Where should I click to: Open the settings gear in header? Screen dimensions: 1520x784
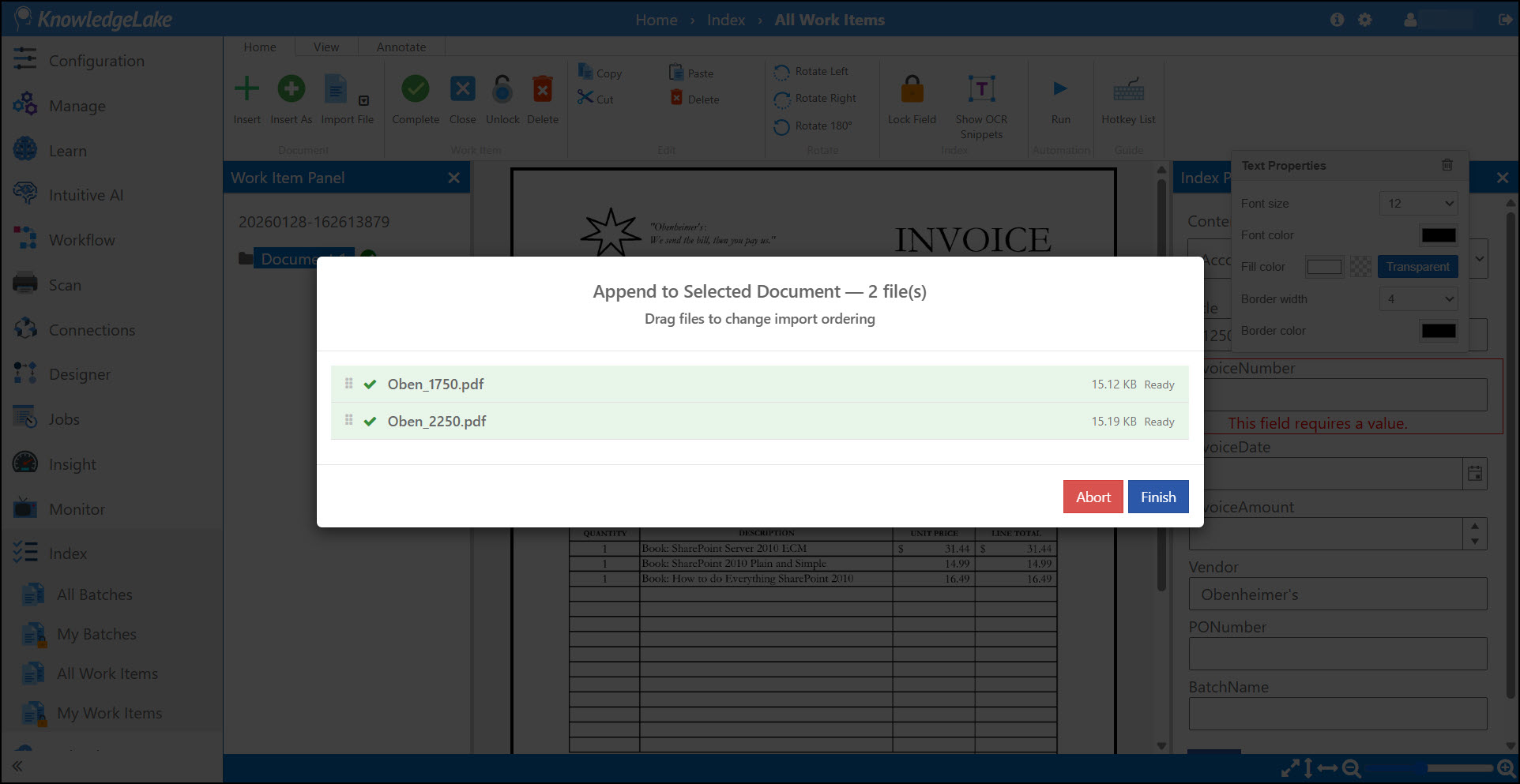[x=1365, y=20]
